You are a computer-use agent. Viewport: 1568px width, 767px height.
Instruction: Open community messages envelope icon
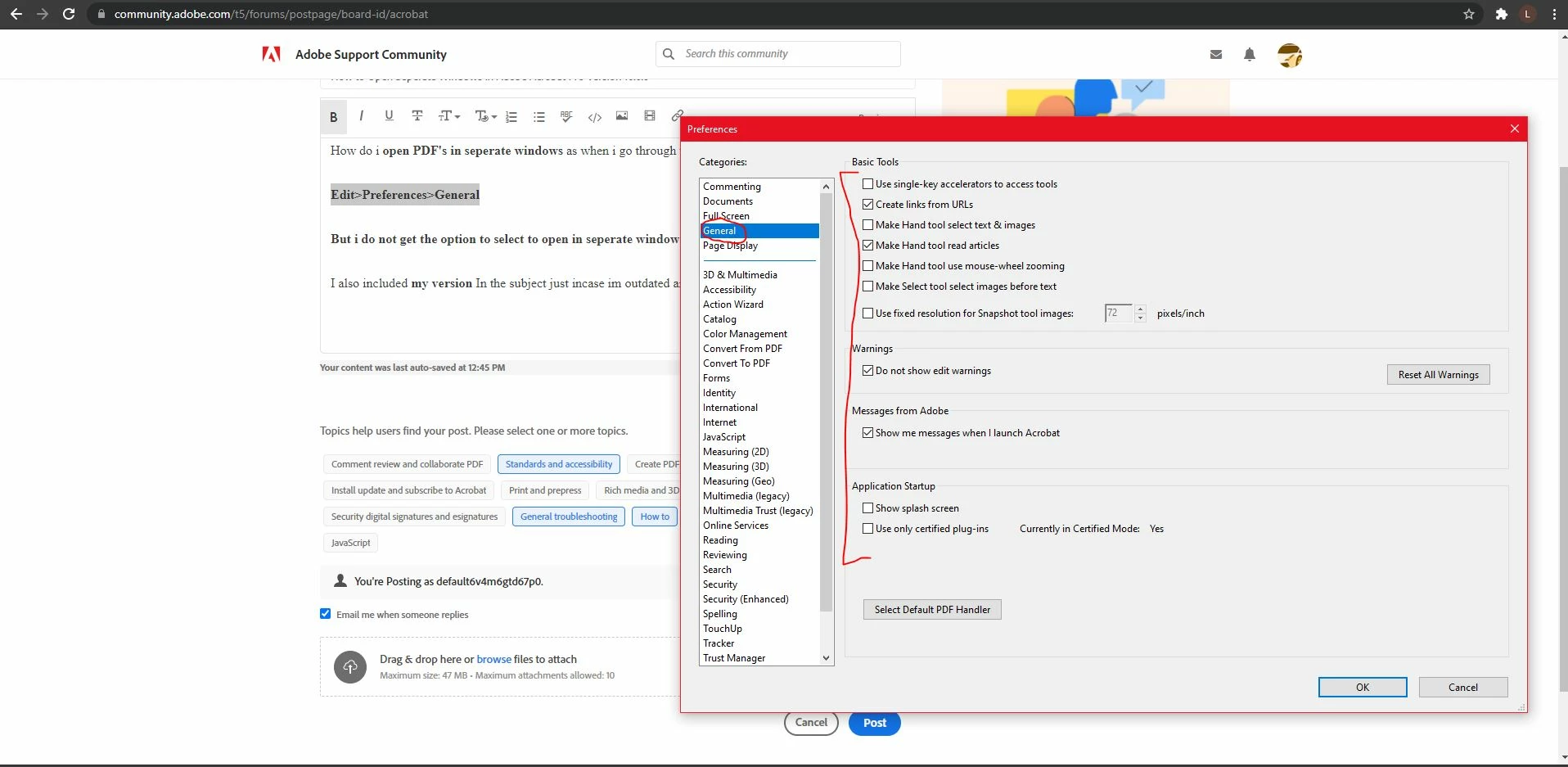point(1216,55)
